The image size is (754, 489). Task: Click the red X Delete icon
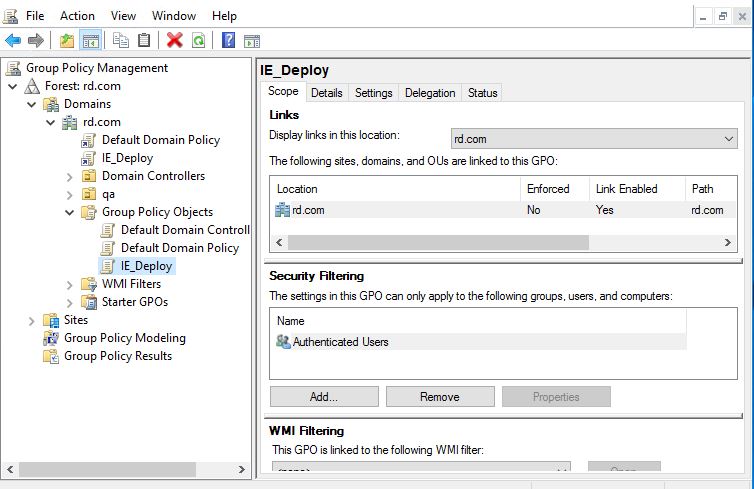tap(175, 40)
